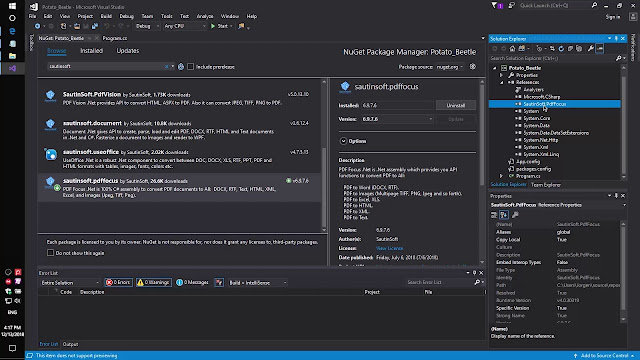
Task: Click the feedback icon in title bar
Action: click(x=511, y=5)
